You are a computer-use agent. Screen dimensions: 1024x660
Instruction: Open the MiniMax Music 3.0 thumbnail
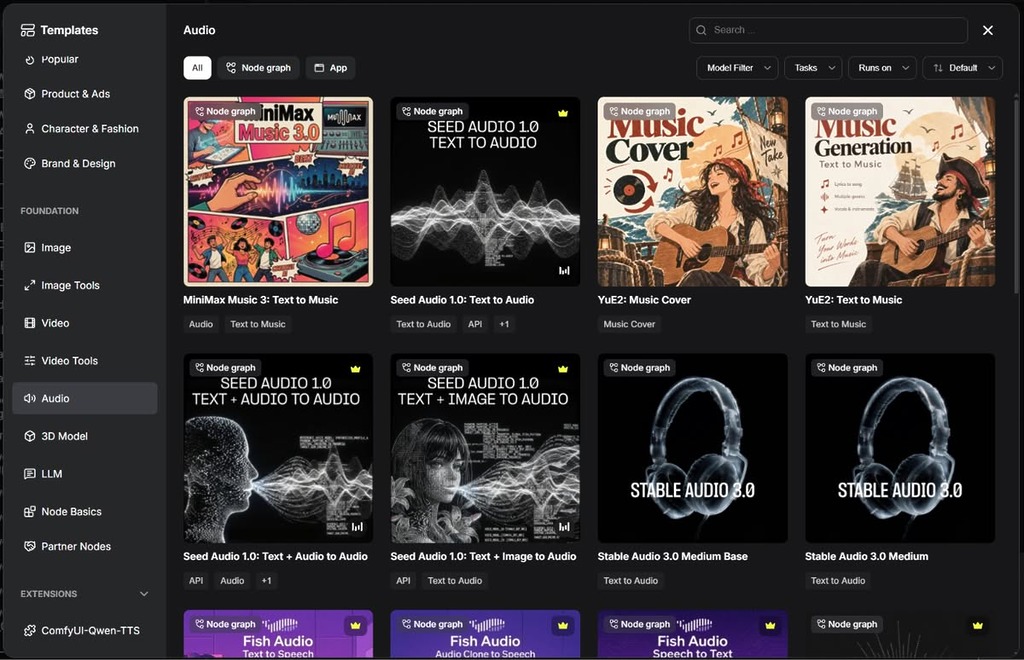click(x=278, y=192)
